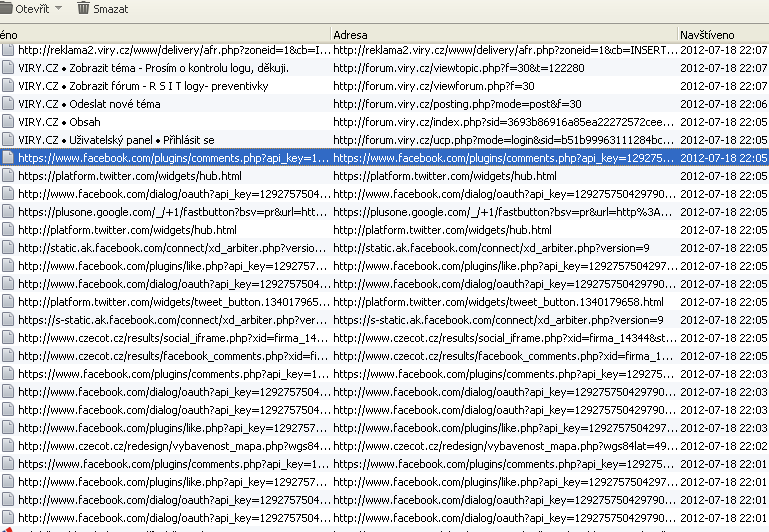Sort by the Navštíveno column header
The width and height of the screenshot is (769, 532).
(707, 35)
